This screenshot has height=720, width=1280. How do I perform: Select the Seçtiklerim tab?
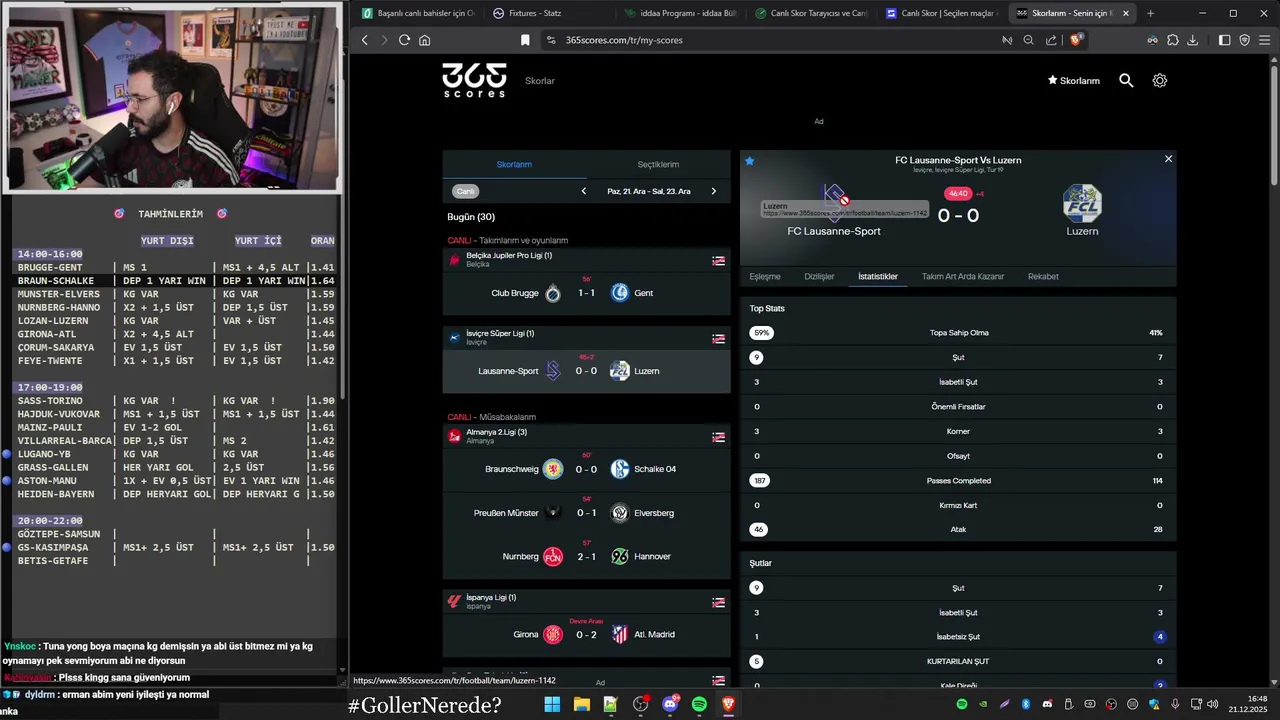pos(658,164)
